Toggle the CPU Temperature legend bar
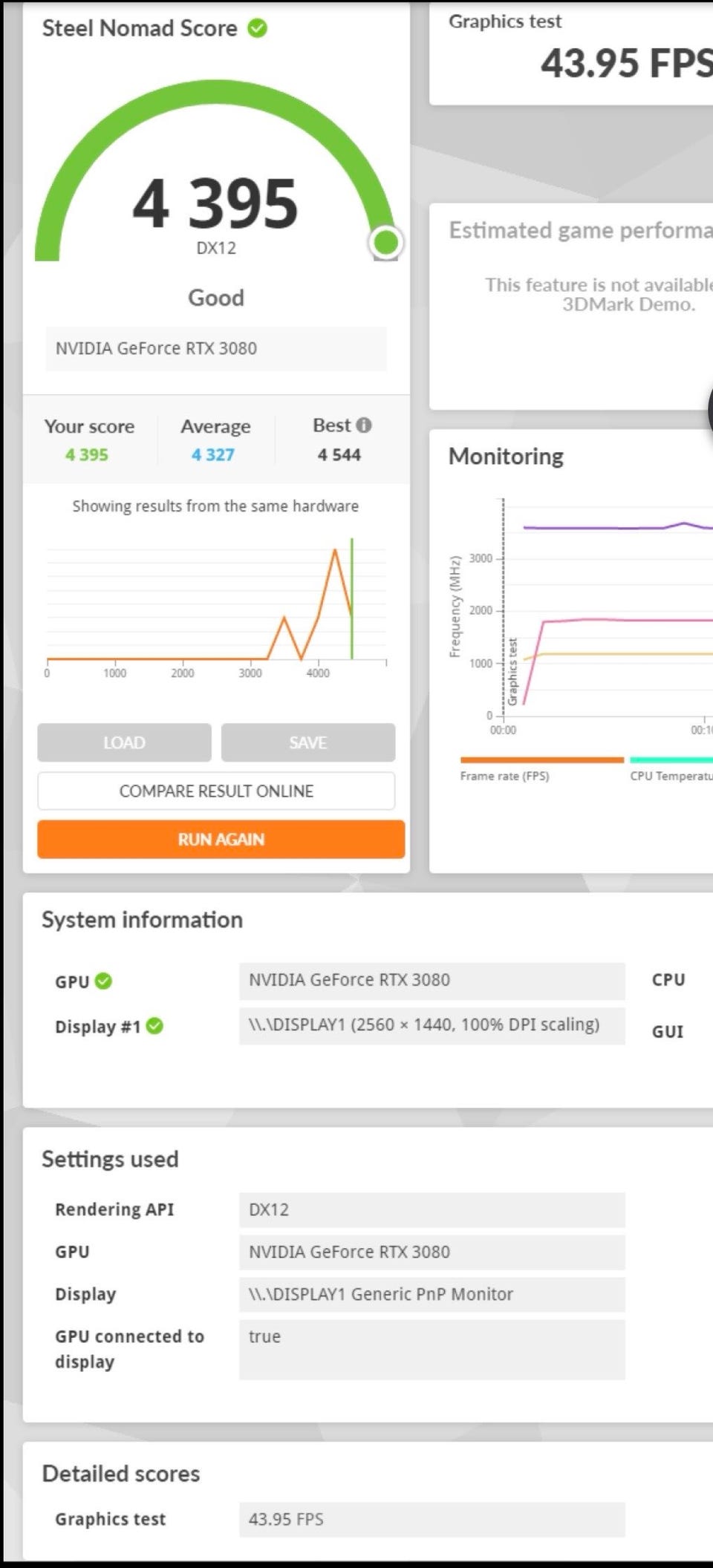Viewport: 713px width, 1568px height. click(671, 759)
